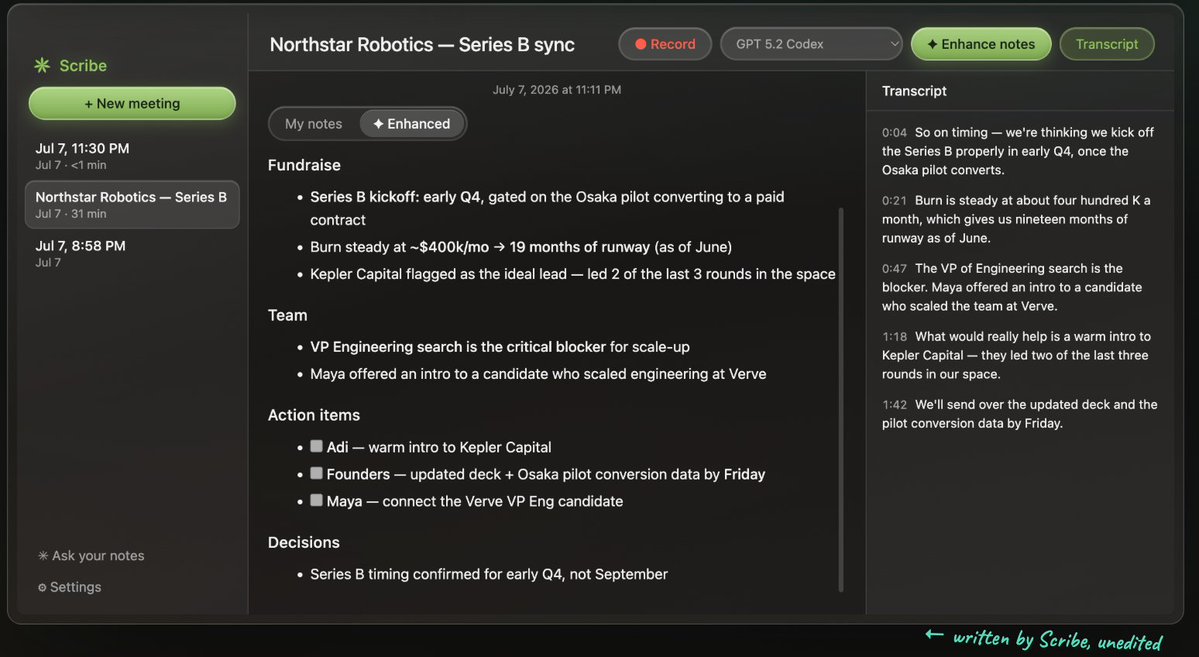
Task: Click the Enhance notes button
Action: (981, 44)
